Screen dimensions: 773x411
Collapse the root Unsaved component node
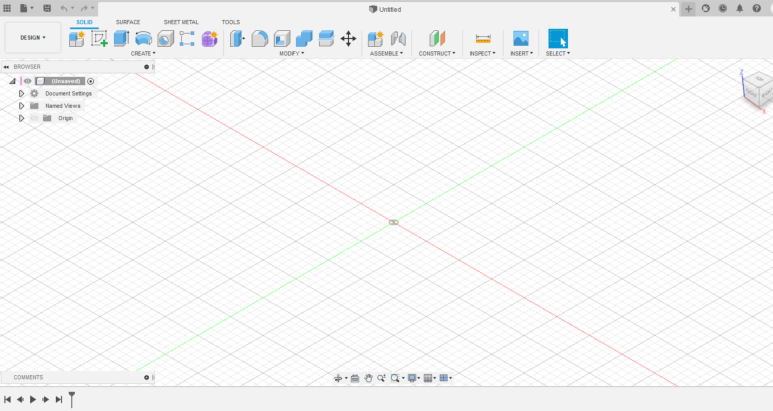click(13, 81)
